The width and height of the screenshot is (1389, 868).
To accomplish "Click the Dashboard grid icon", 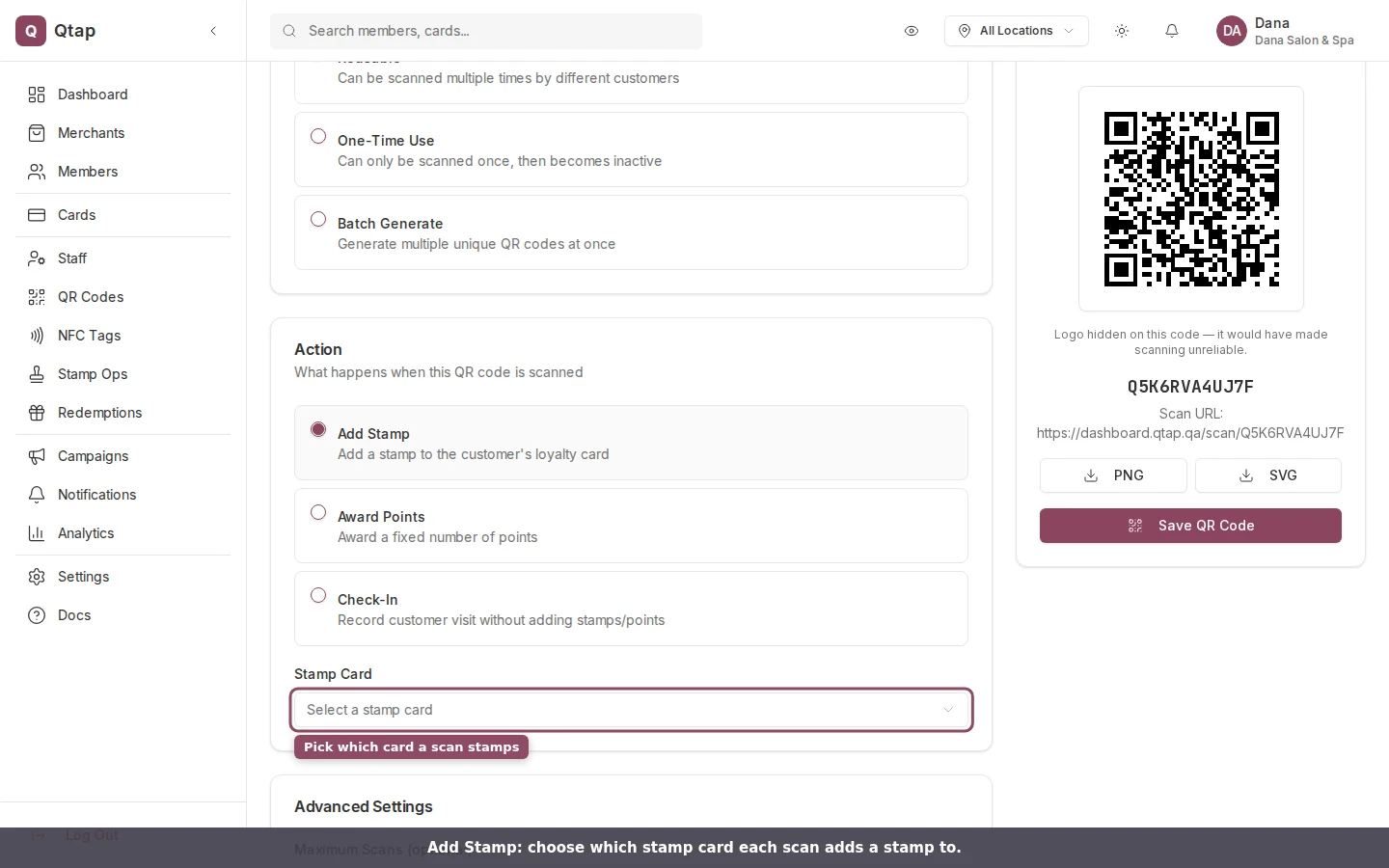I will (37, 95).
